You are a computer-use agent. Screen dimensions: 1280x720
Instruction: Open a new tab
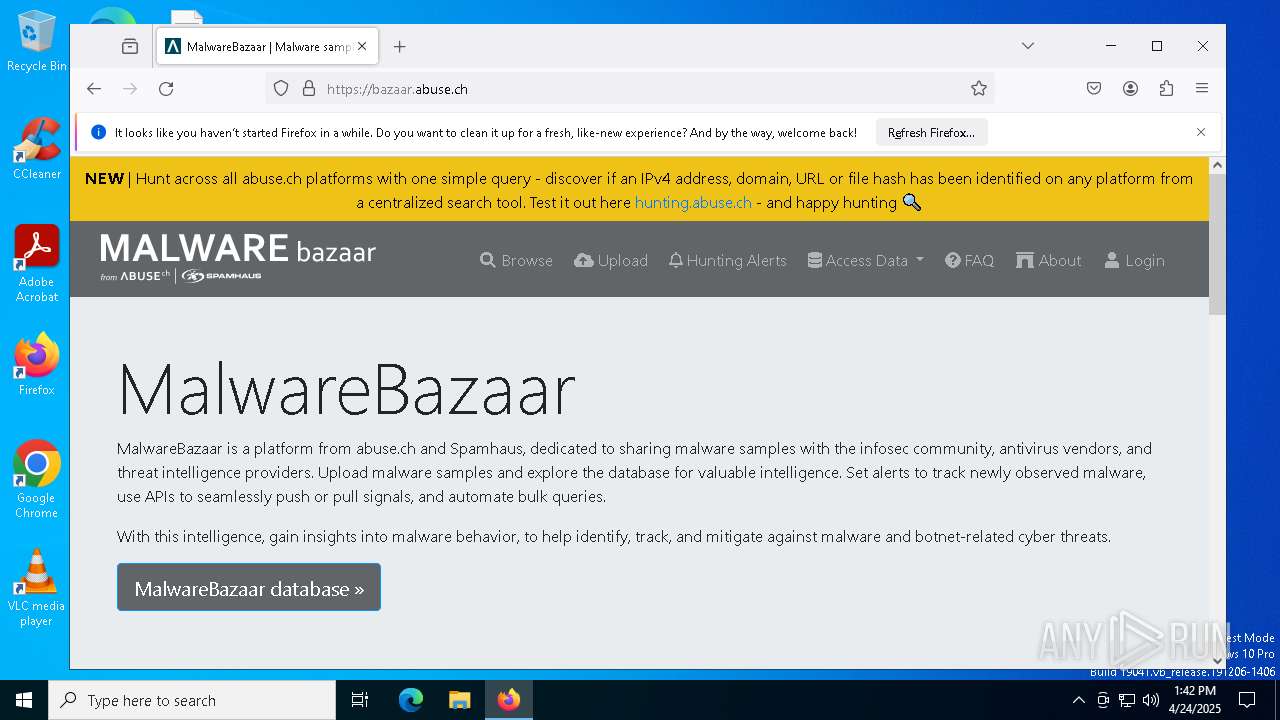(x=400, y=46)
